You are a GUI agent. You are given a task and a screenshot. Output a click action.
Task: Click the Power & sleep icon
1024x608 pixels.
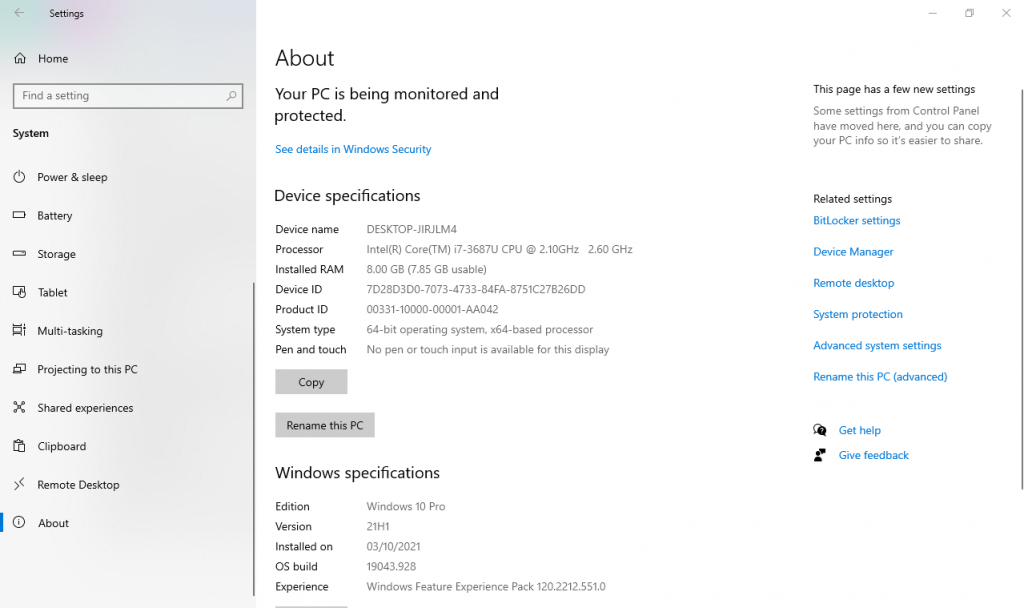pyautogui.click(x=19, y=177)
